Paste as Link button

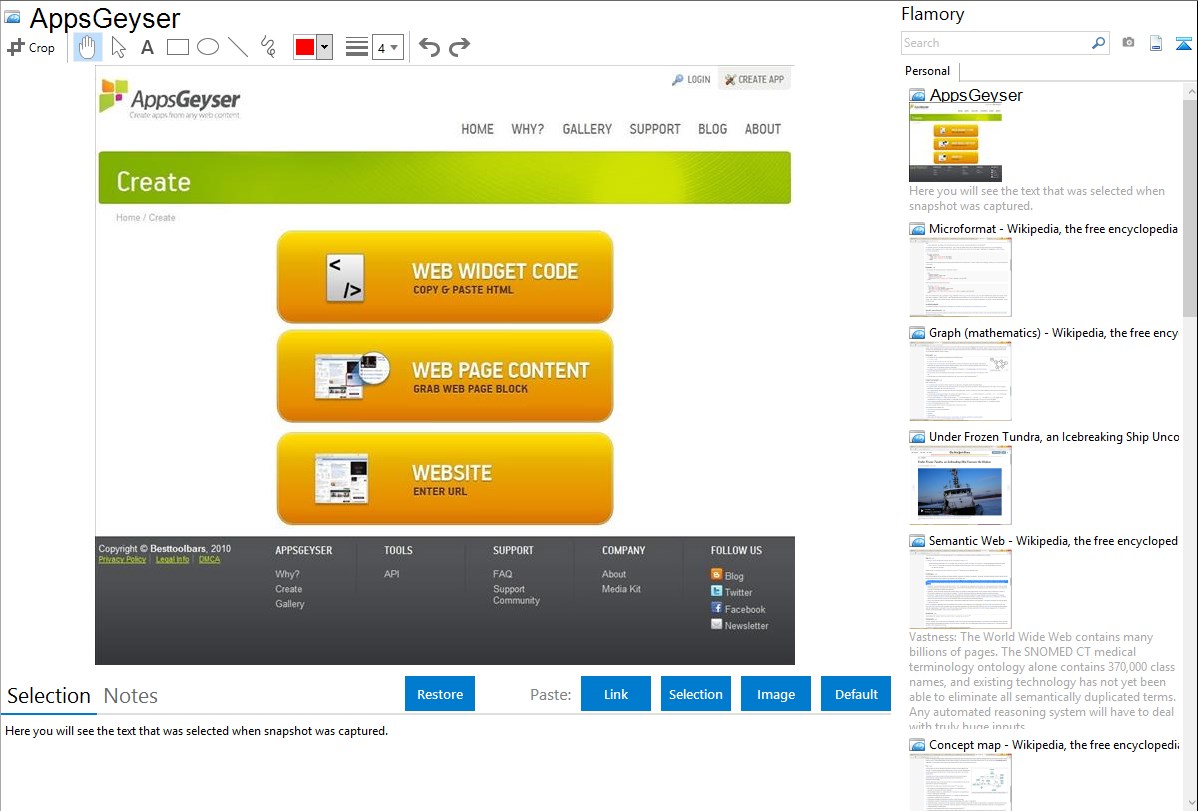(x=616, y=694)
